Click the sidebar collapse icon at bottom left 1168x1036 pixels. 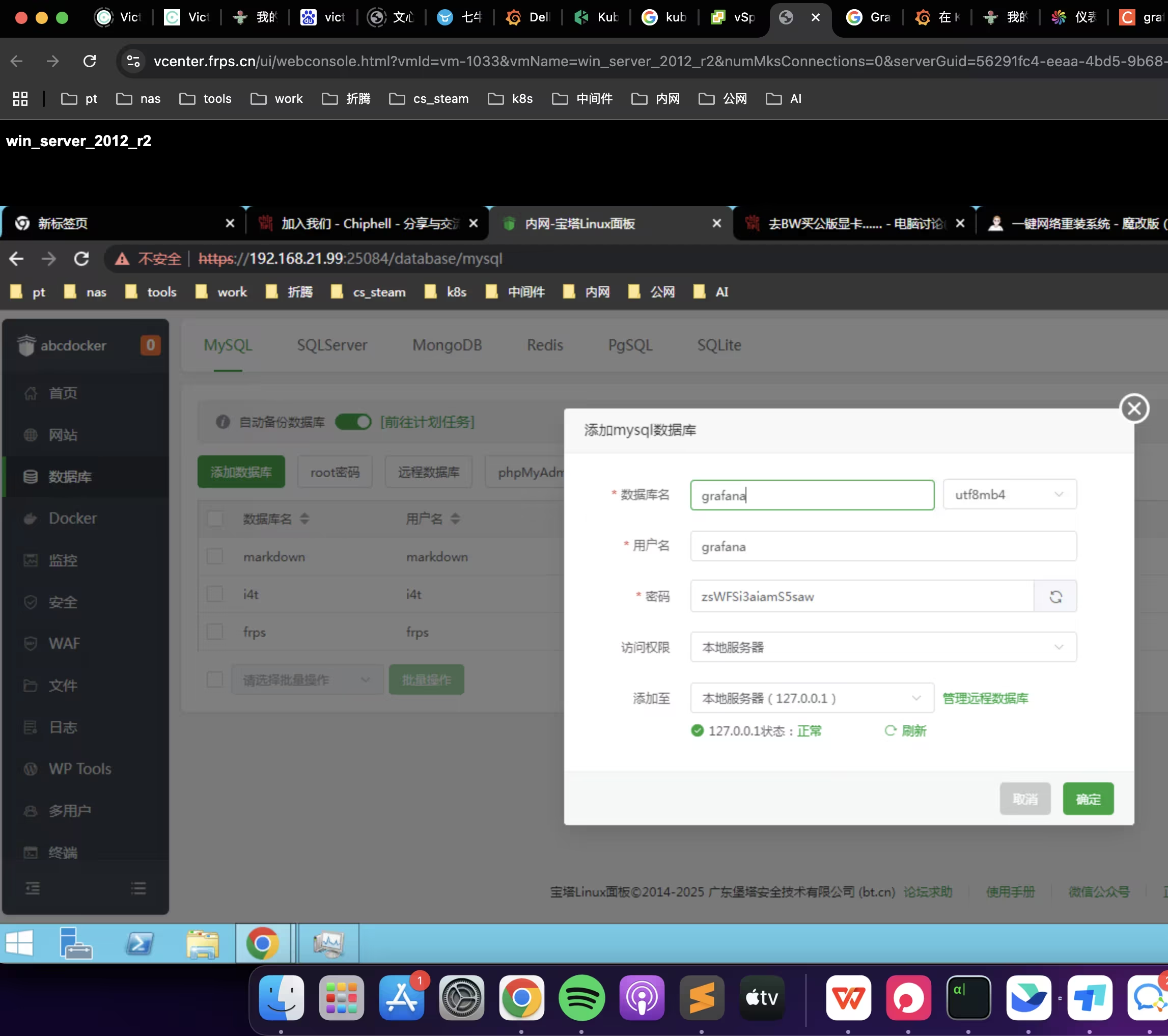coord(33,888)
